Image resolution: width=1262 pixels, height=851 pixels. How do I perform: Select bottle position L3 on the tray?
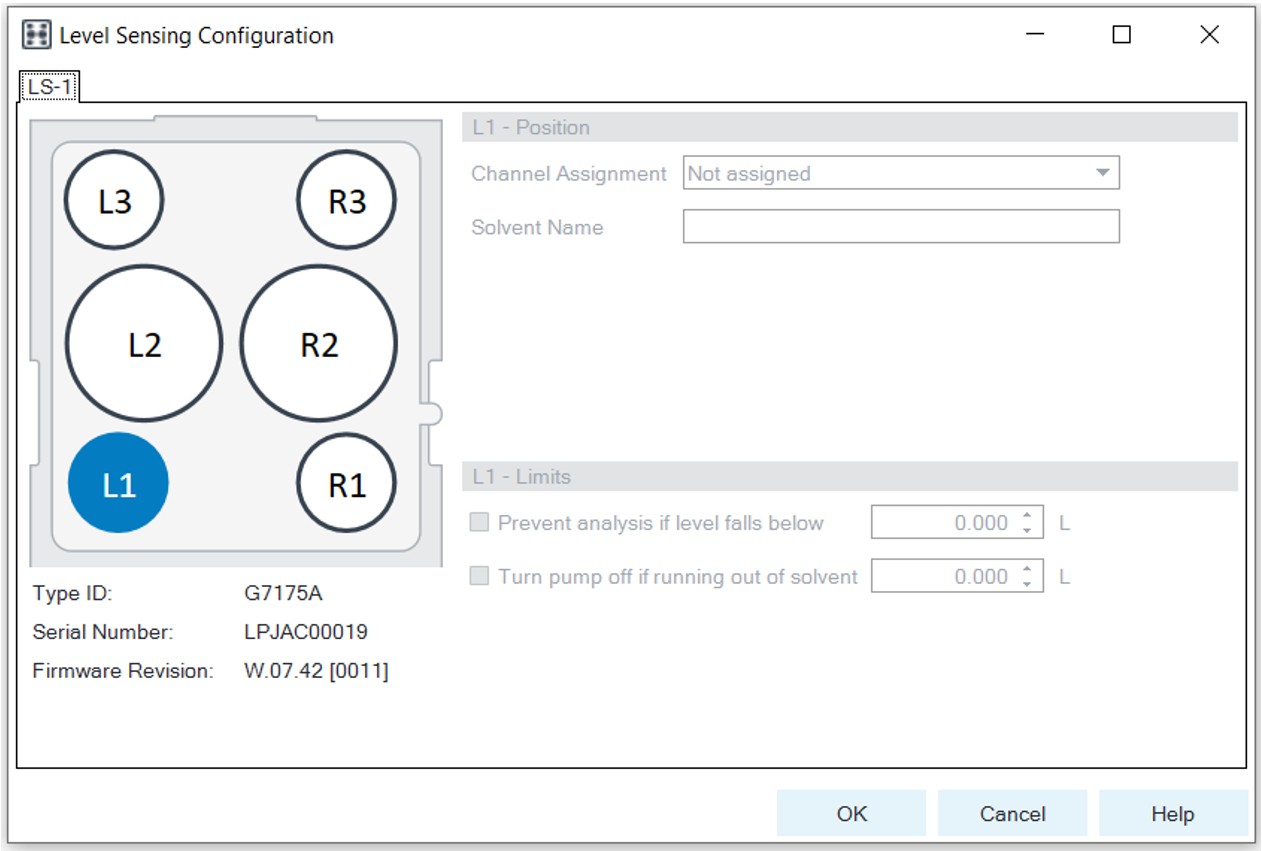click(113, 199)
